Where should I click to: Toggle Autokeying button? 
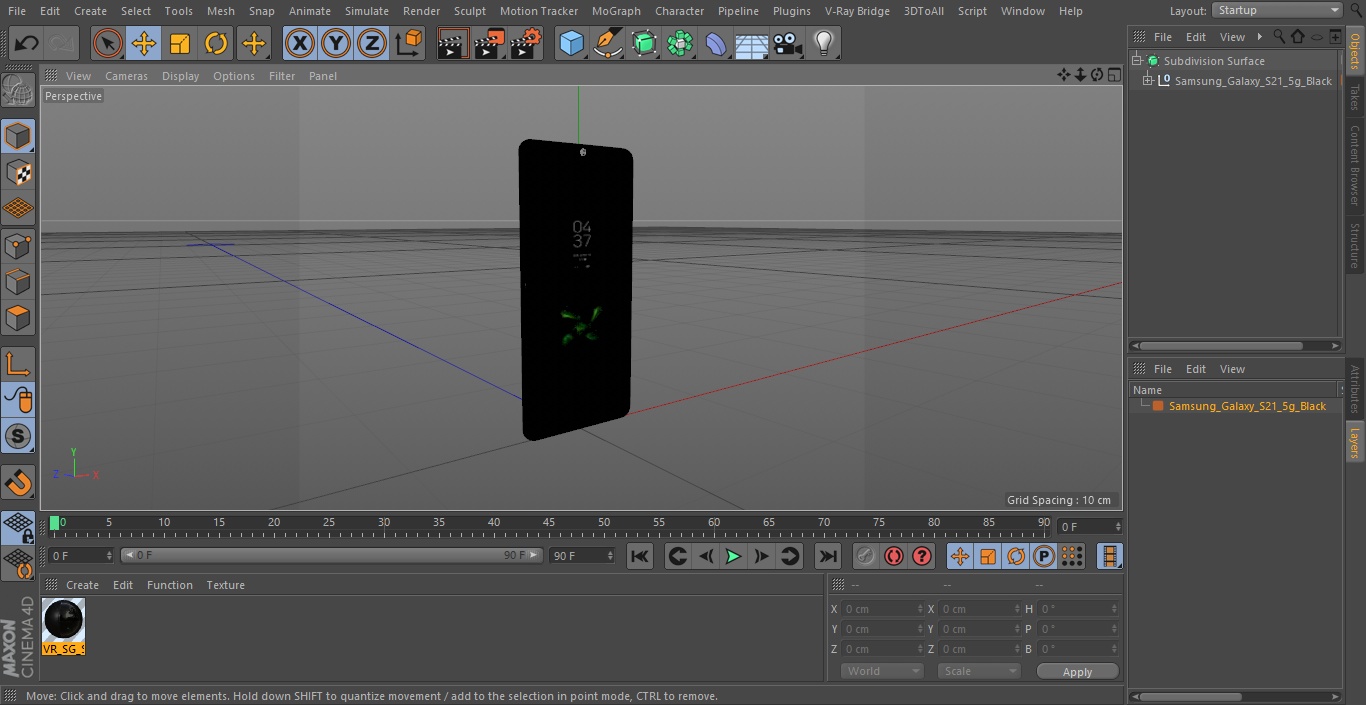pos(894,556)
